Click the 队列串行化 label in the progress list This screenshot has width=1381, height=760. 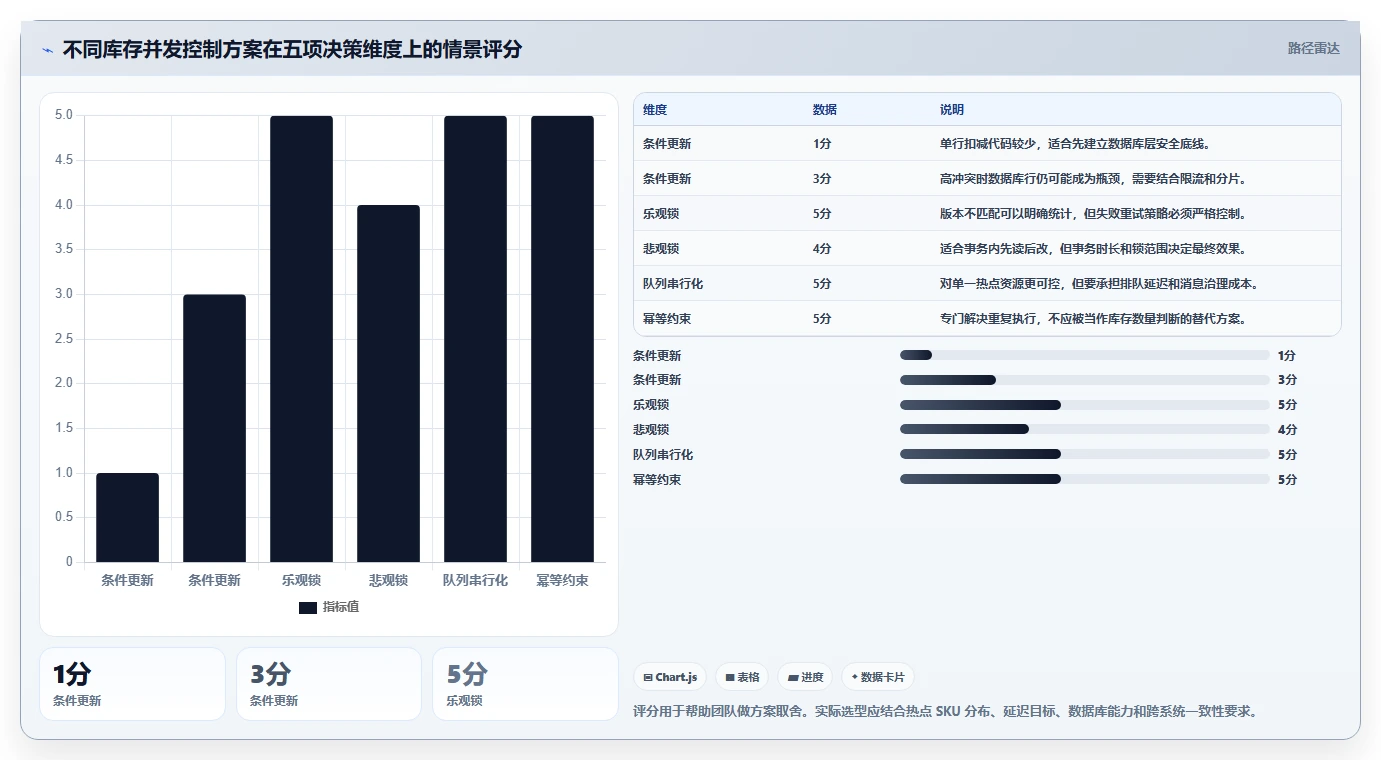pos(663,455)
